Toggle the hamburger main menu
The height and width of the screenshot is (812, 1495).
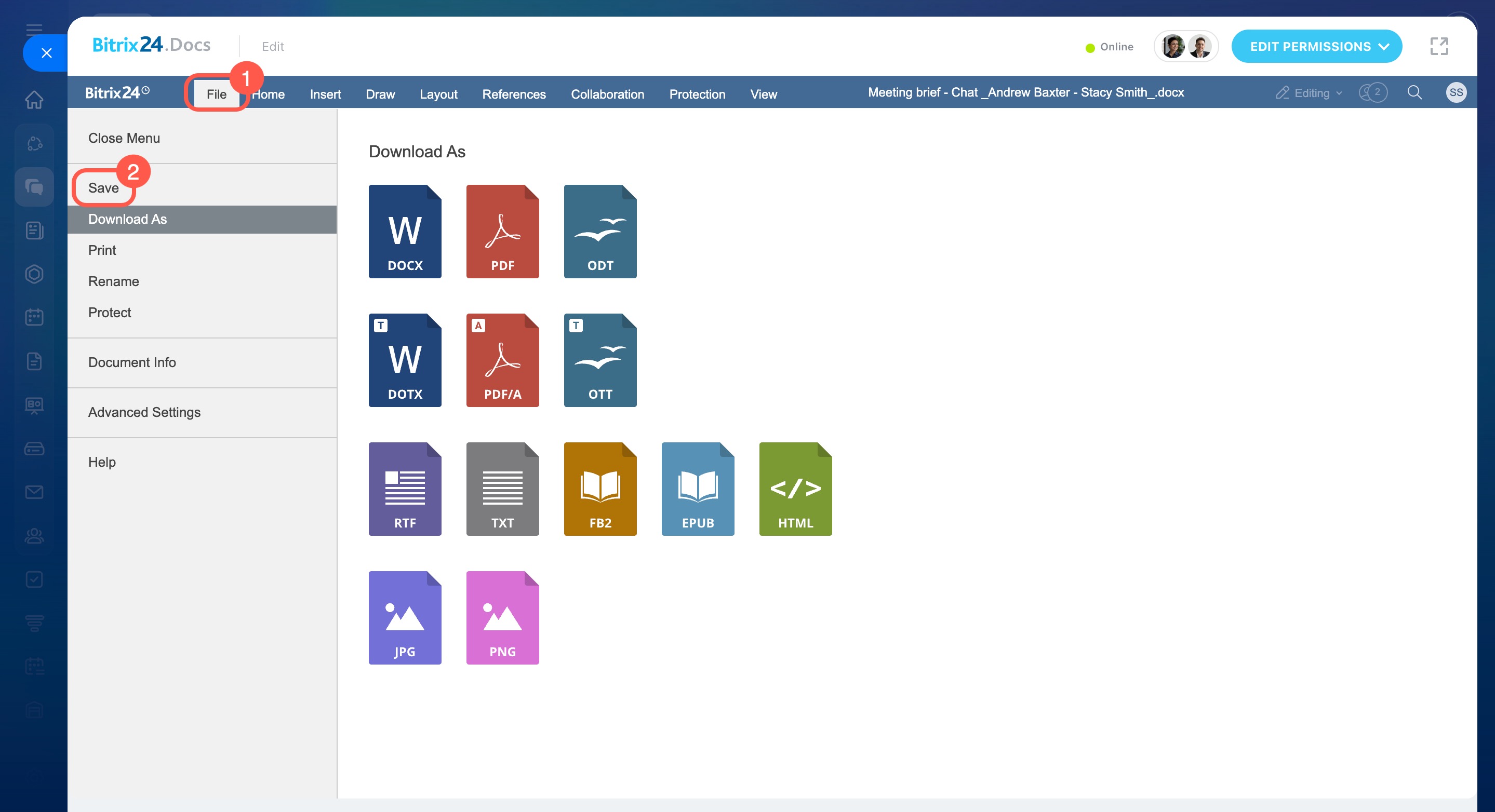click(x=34, y=30)
